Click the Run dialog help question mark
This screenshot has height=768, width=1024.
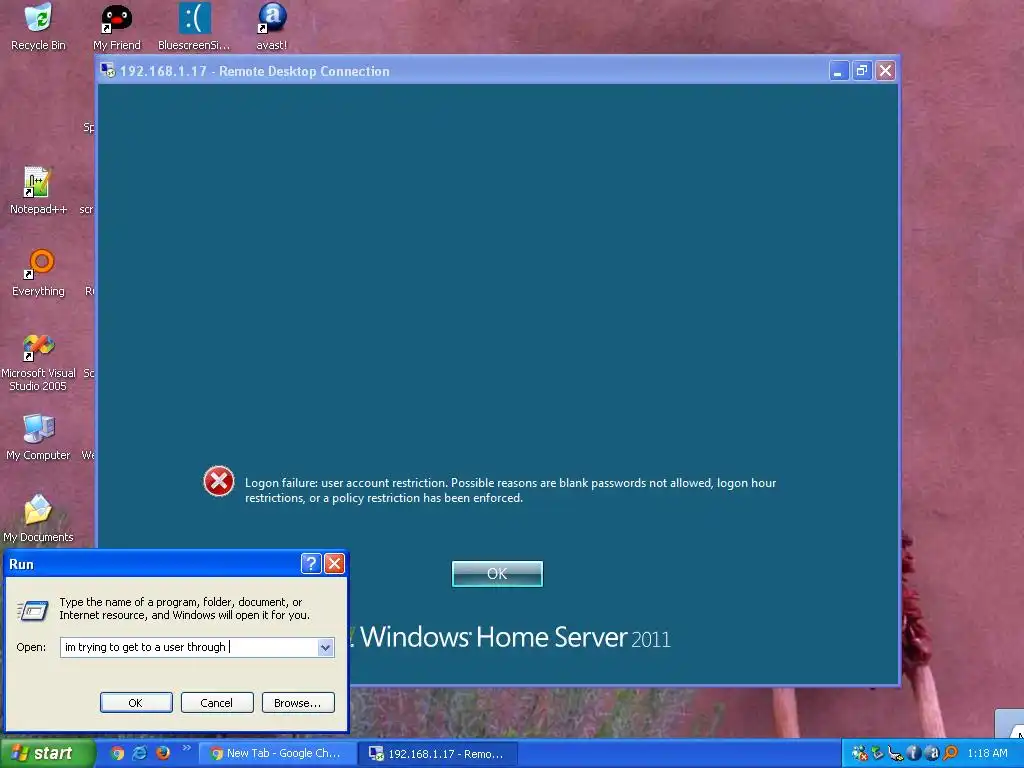click(x=311, y=563)
